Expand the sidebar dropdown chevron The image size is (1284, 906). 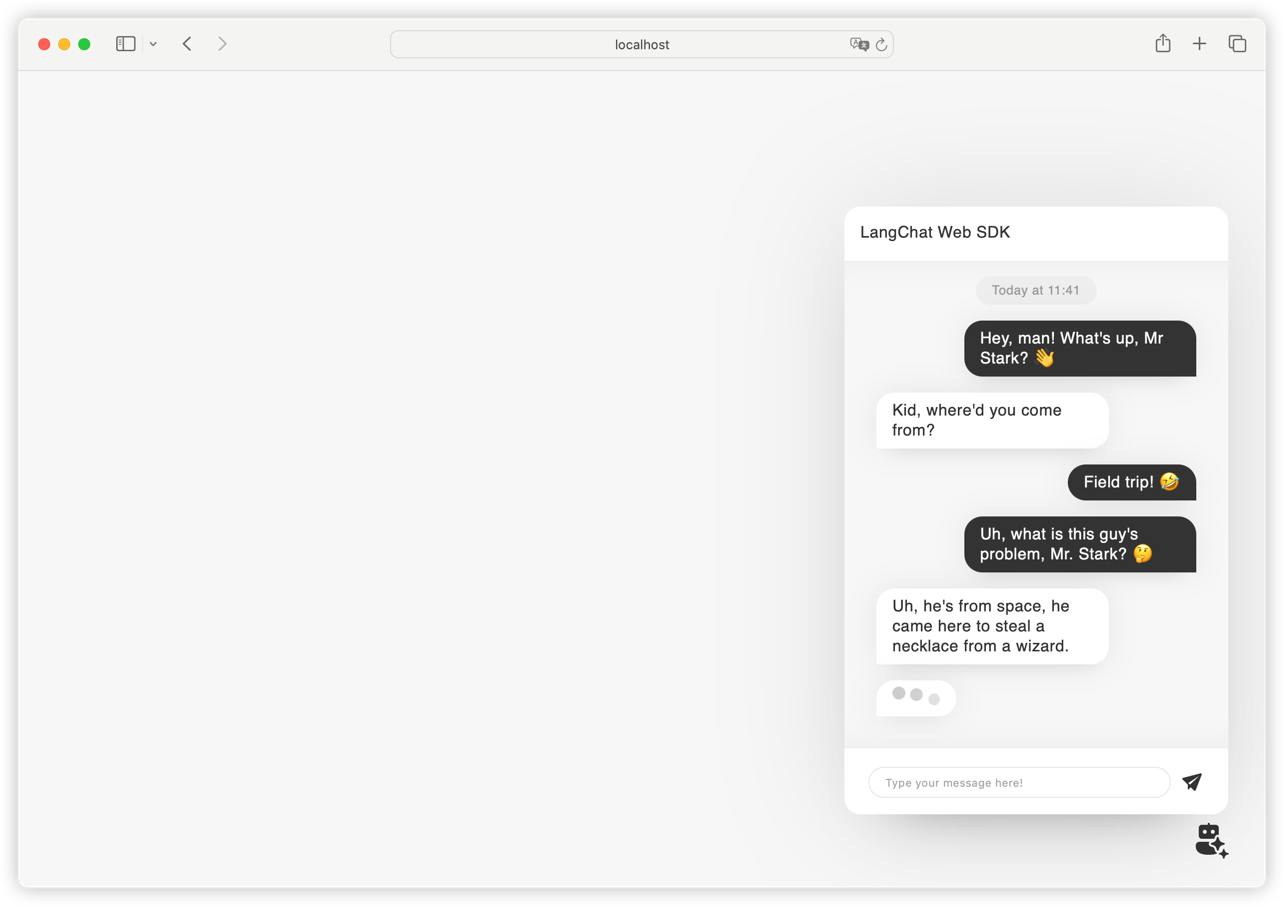coord(153,44)
